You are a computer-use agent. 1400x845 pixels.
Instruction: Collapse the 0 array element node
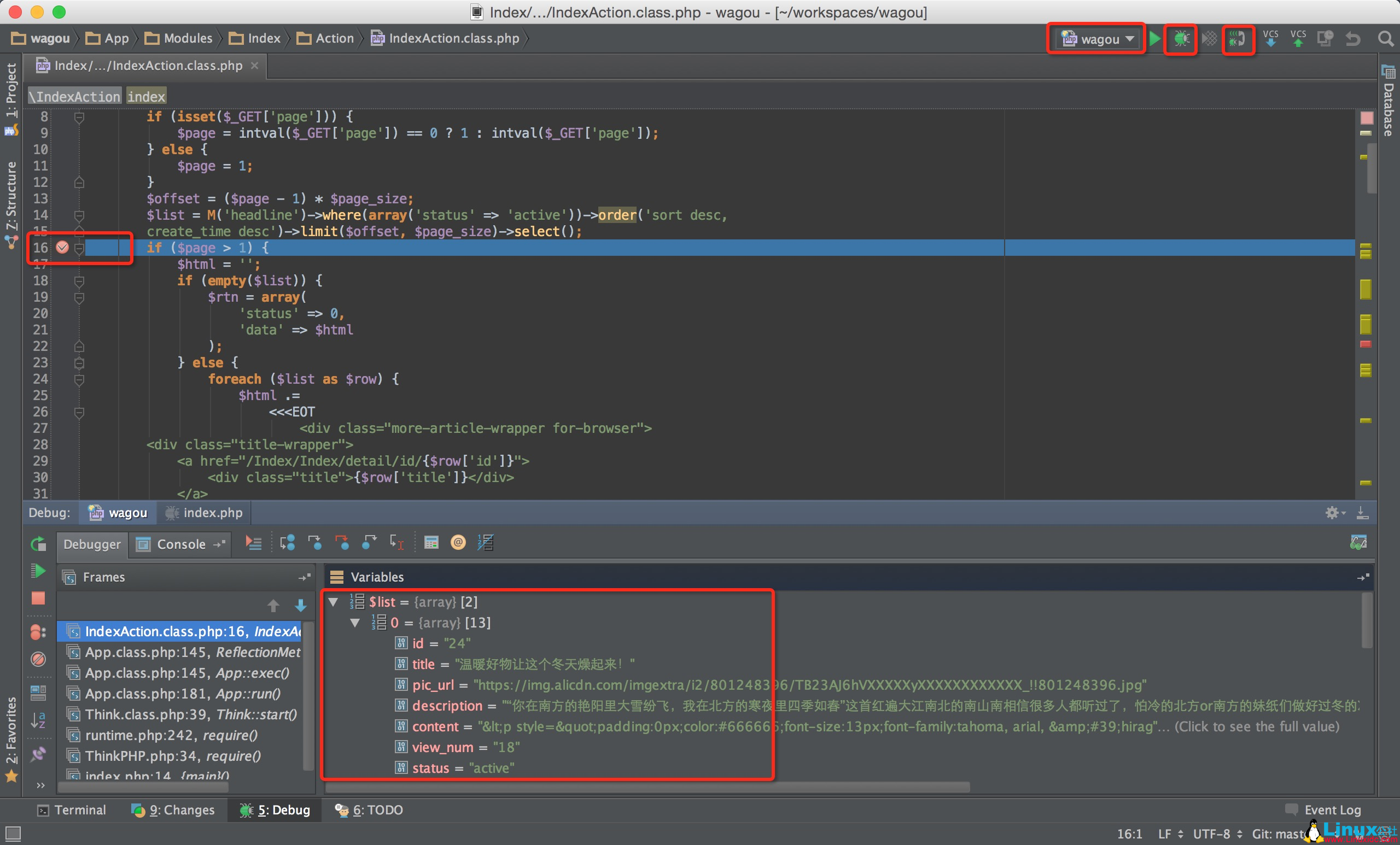click(355, 623)
